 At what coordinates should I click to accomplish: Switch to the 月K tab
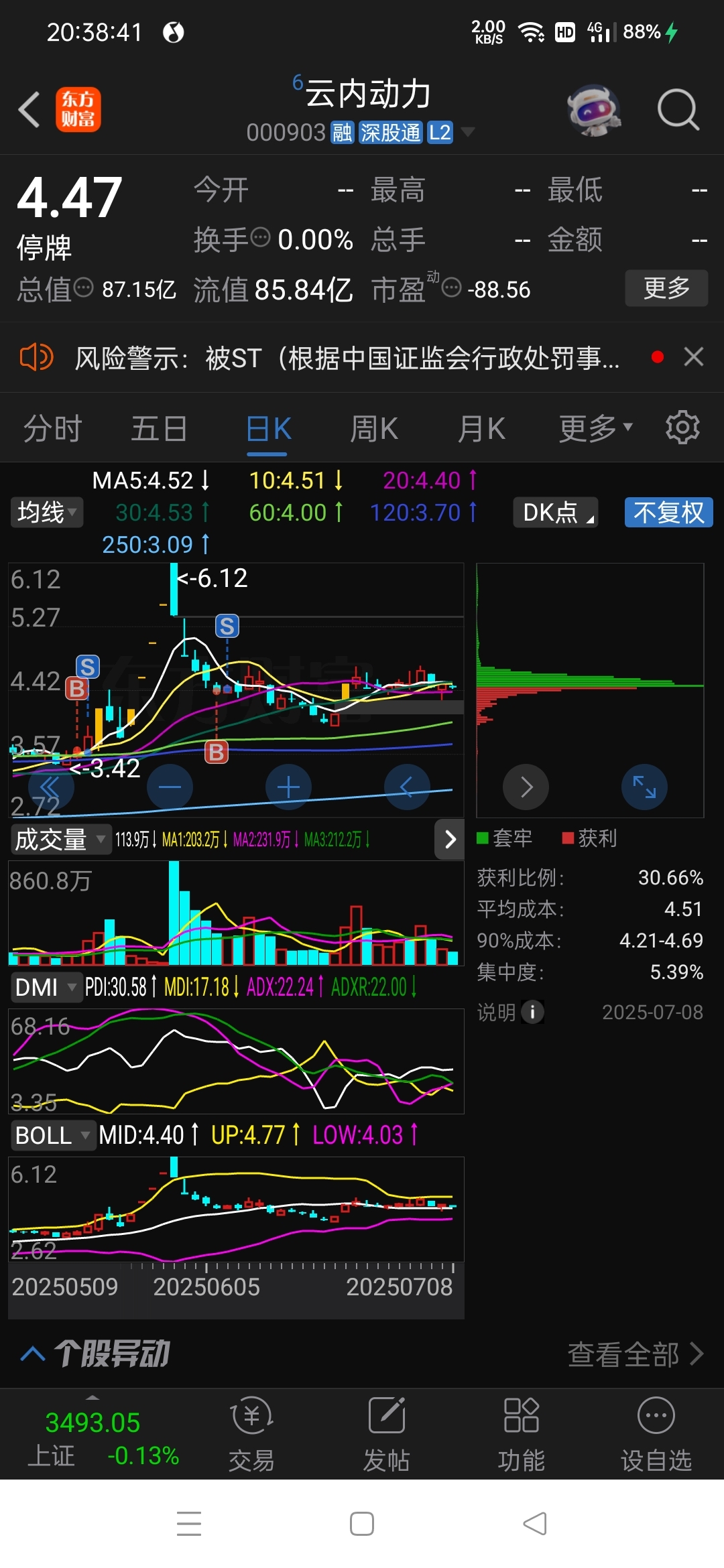pyautogui.click(x=481, y=429)
